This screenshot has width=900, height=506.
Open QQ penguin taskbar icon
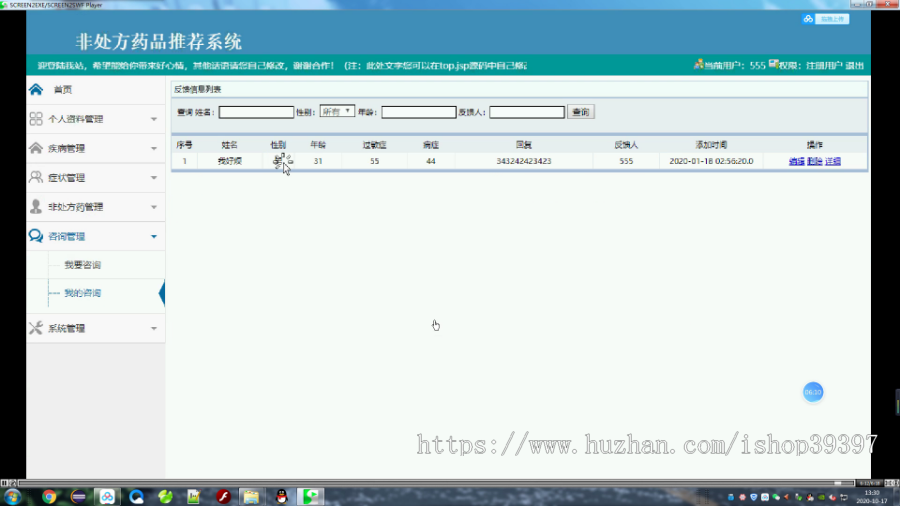coord(281,497)
